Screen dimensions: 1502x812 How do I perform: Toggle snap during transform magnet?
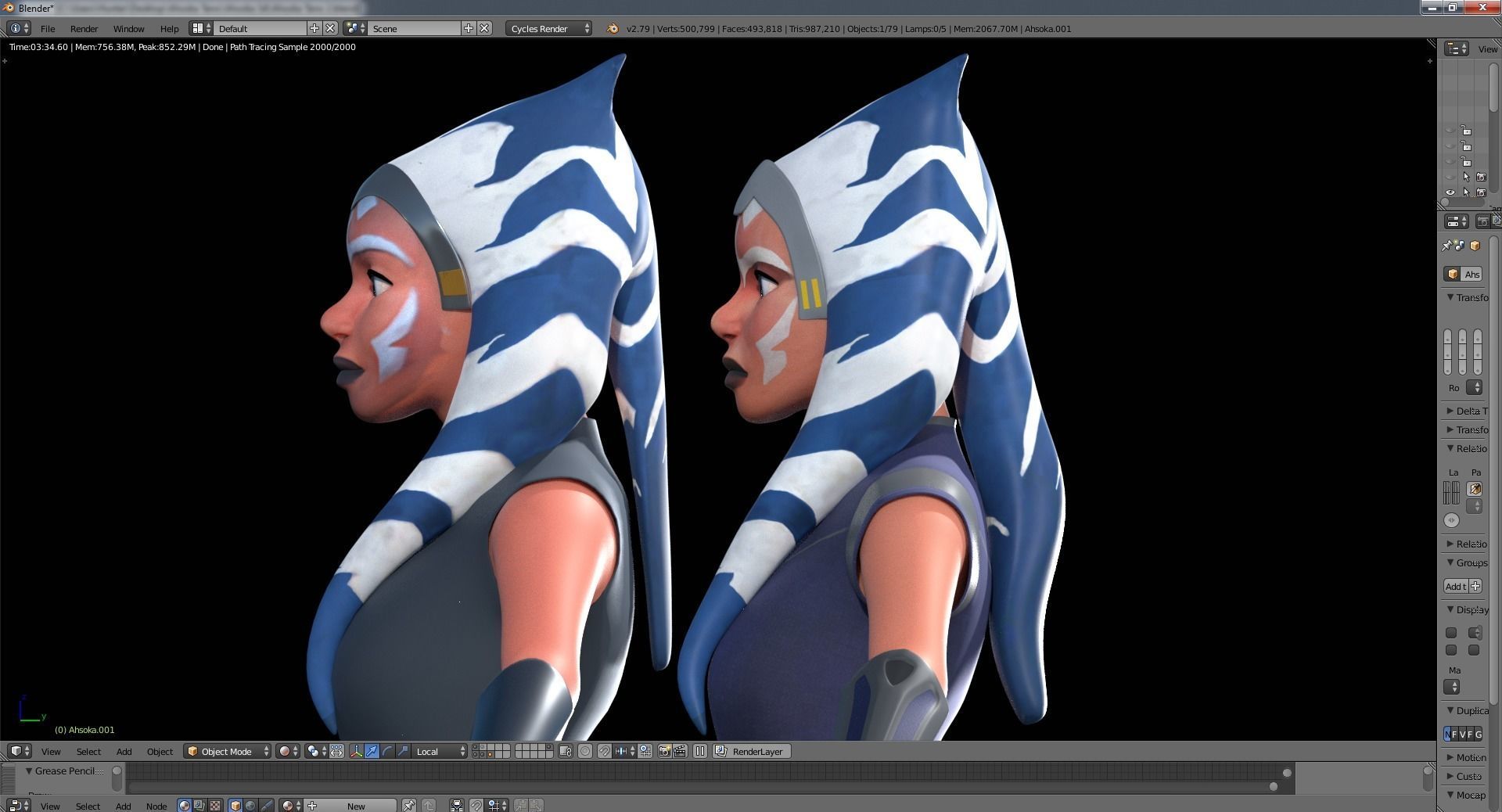pos(604,752)
